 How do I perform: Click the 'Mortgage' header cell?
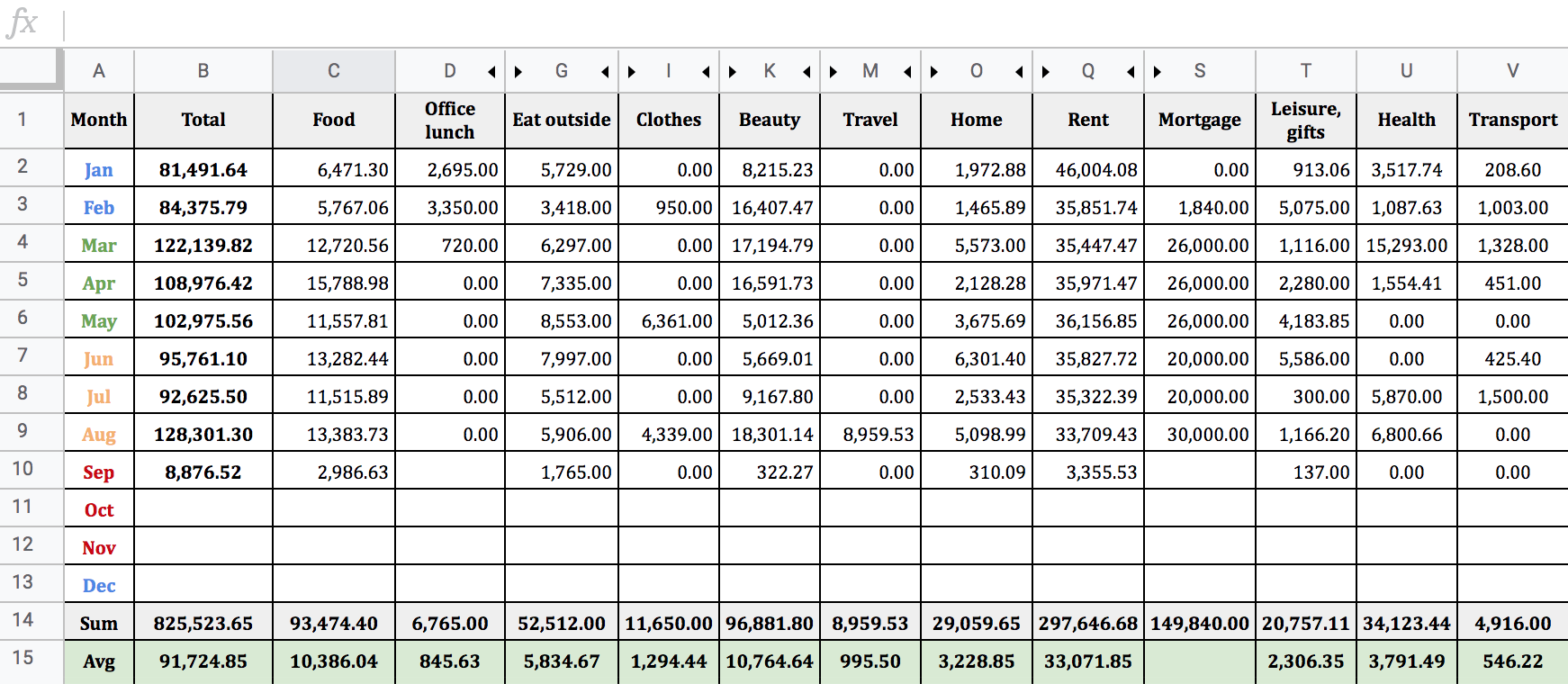click(1200, 121)
